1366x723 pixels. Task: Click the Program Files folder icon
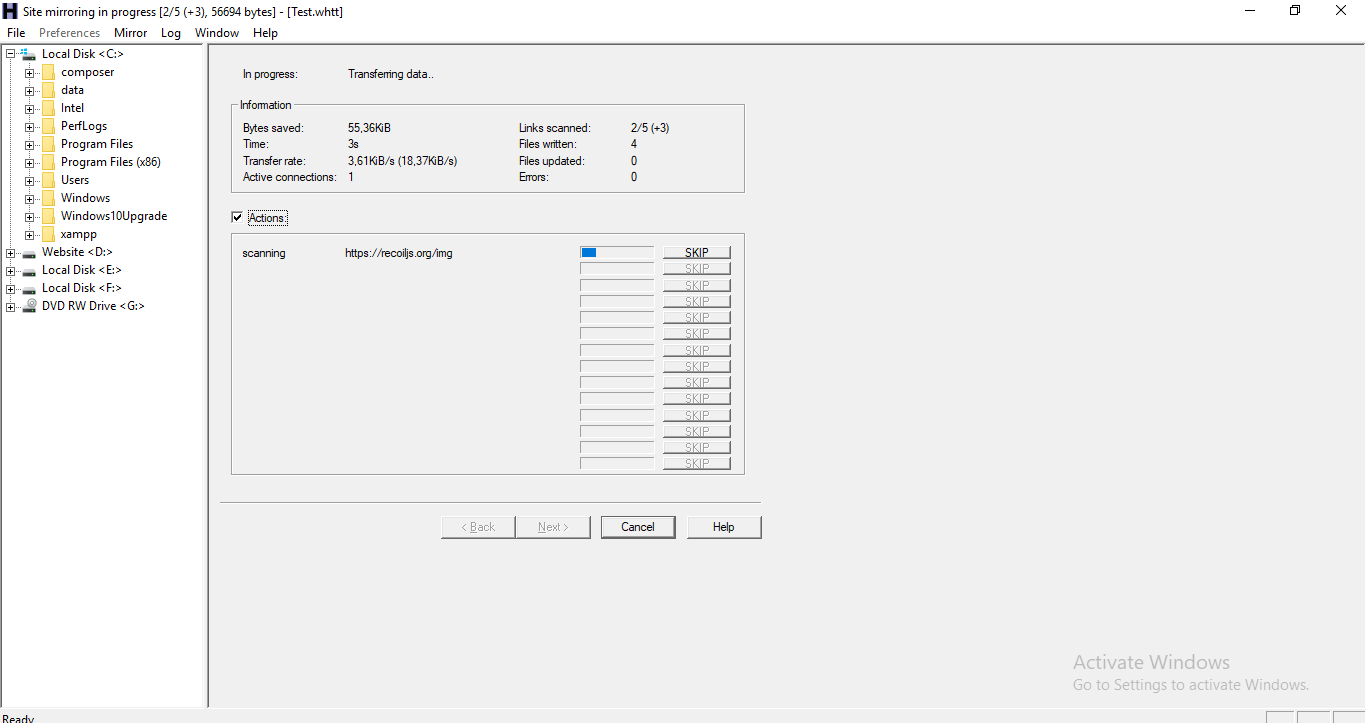48,144
